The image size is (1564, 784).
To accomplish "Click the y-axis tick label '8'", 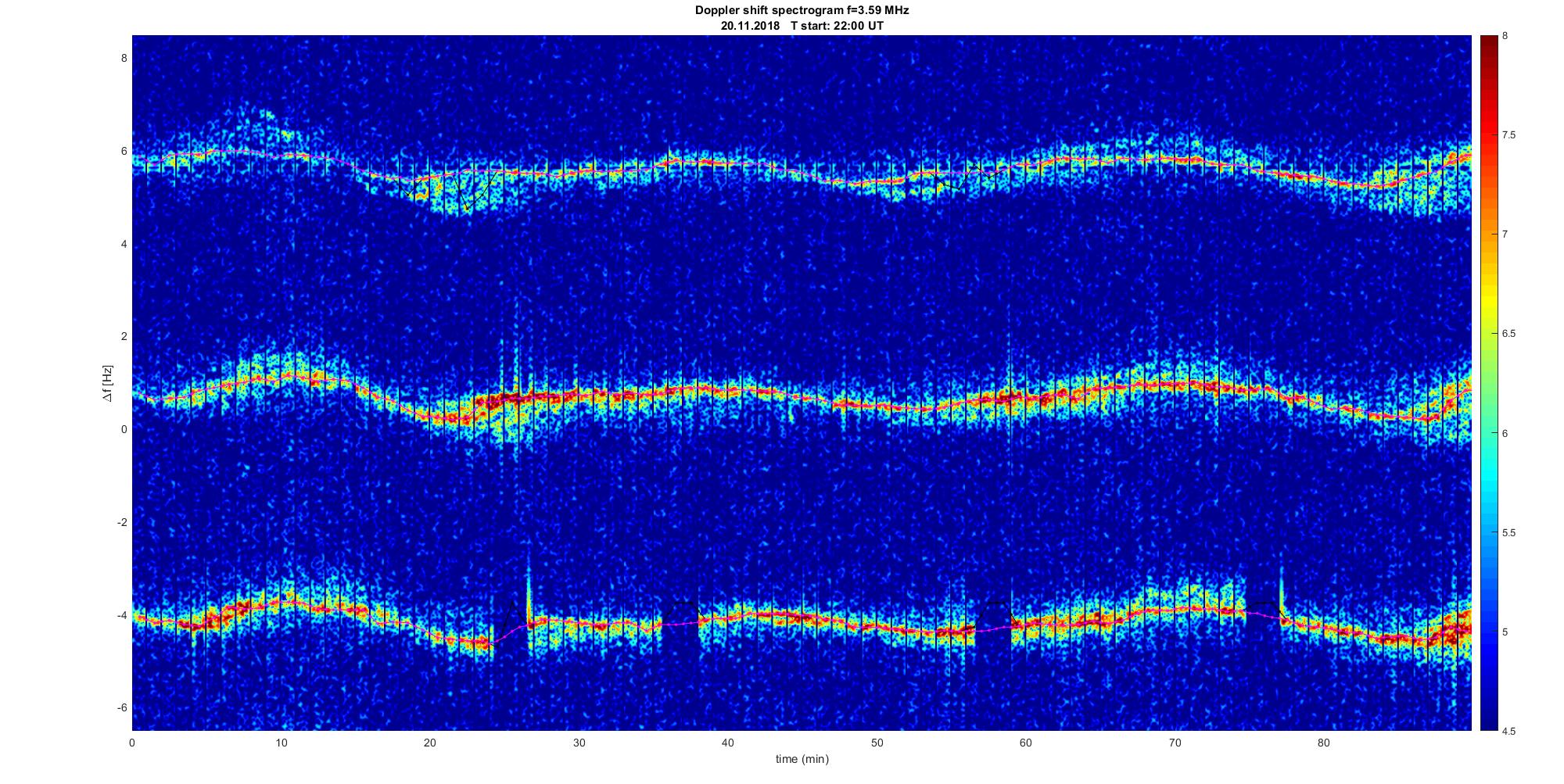I will pos(123,58).
